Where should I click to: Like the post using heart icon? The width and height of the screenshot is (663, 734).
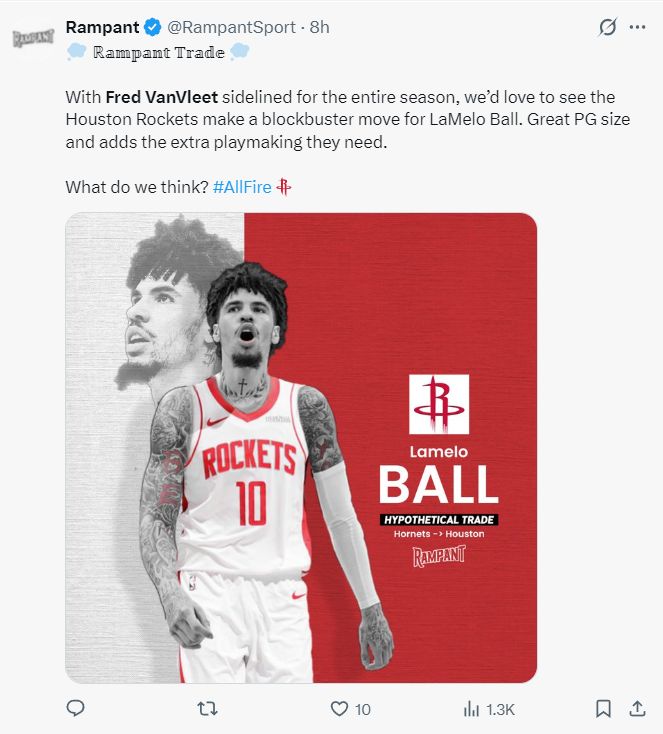pos(339,709)
